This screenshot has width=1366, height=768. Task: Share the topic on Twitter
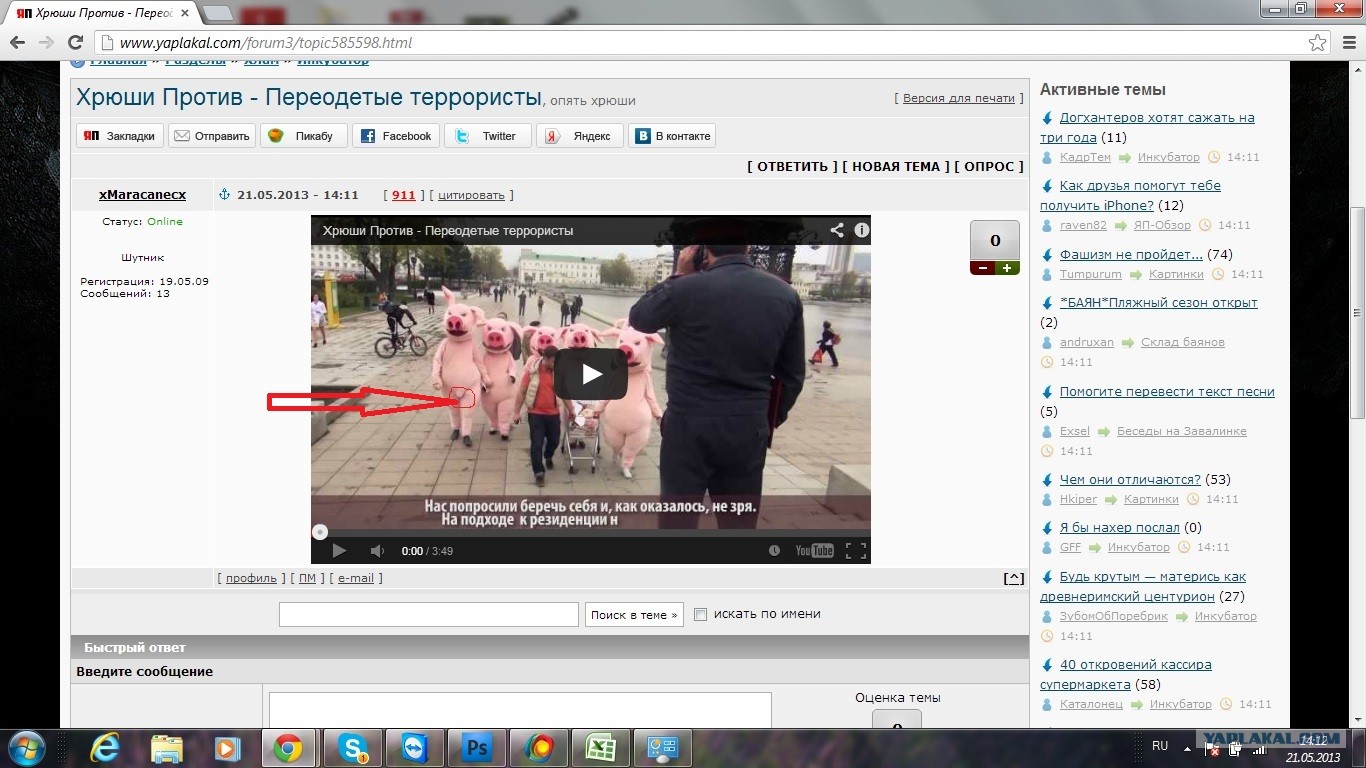488,136
